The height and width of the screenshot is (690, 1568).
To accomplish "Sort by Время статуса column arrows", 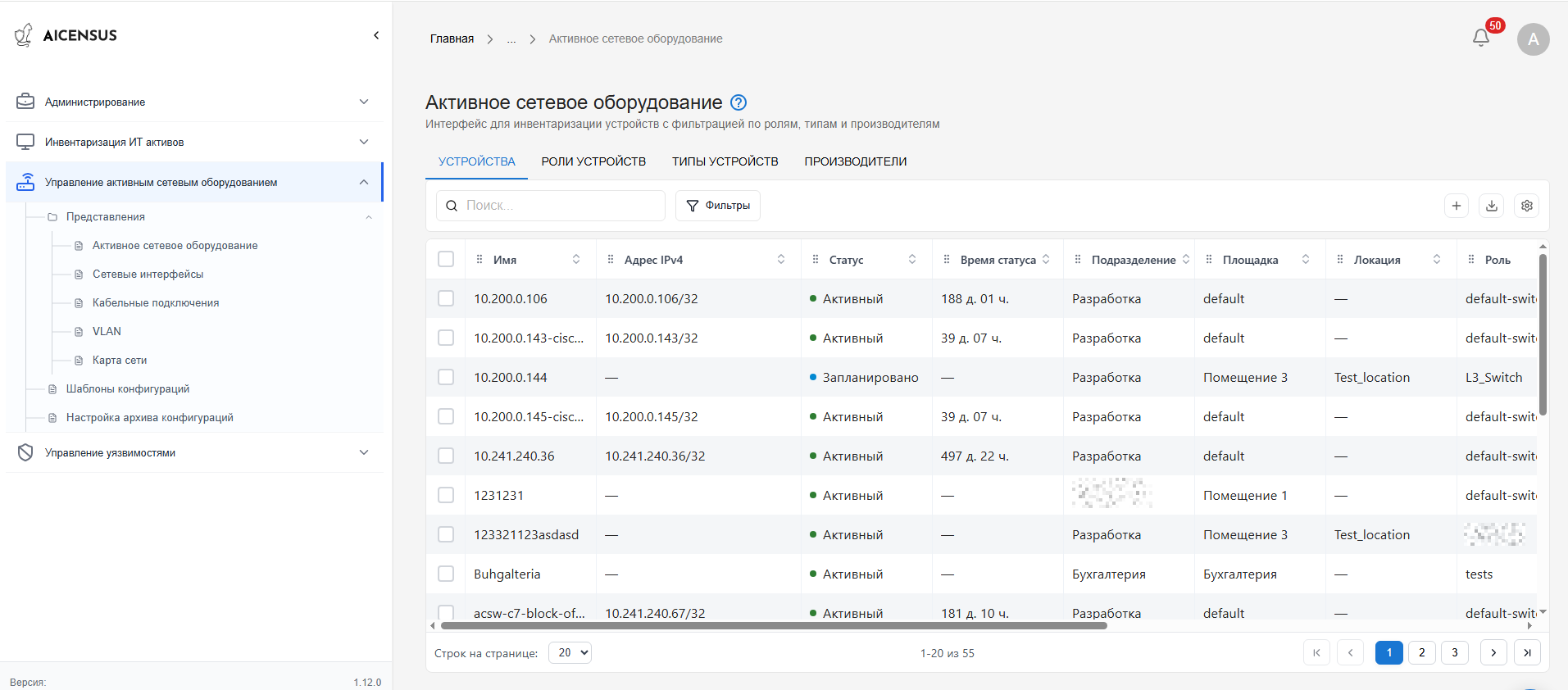I will click(x=1046, y=259).
